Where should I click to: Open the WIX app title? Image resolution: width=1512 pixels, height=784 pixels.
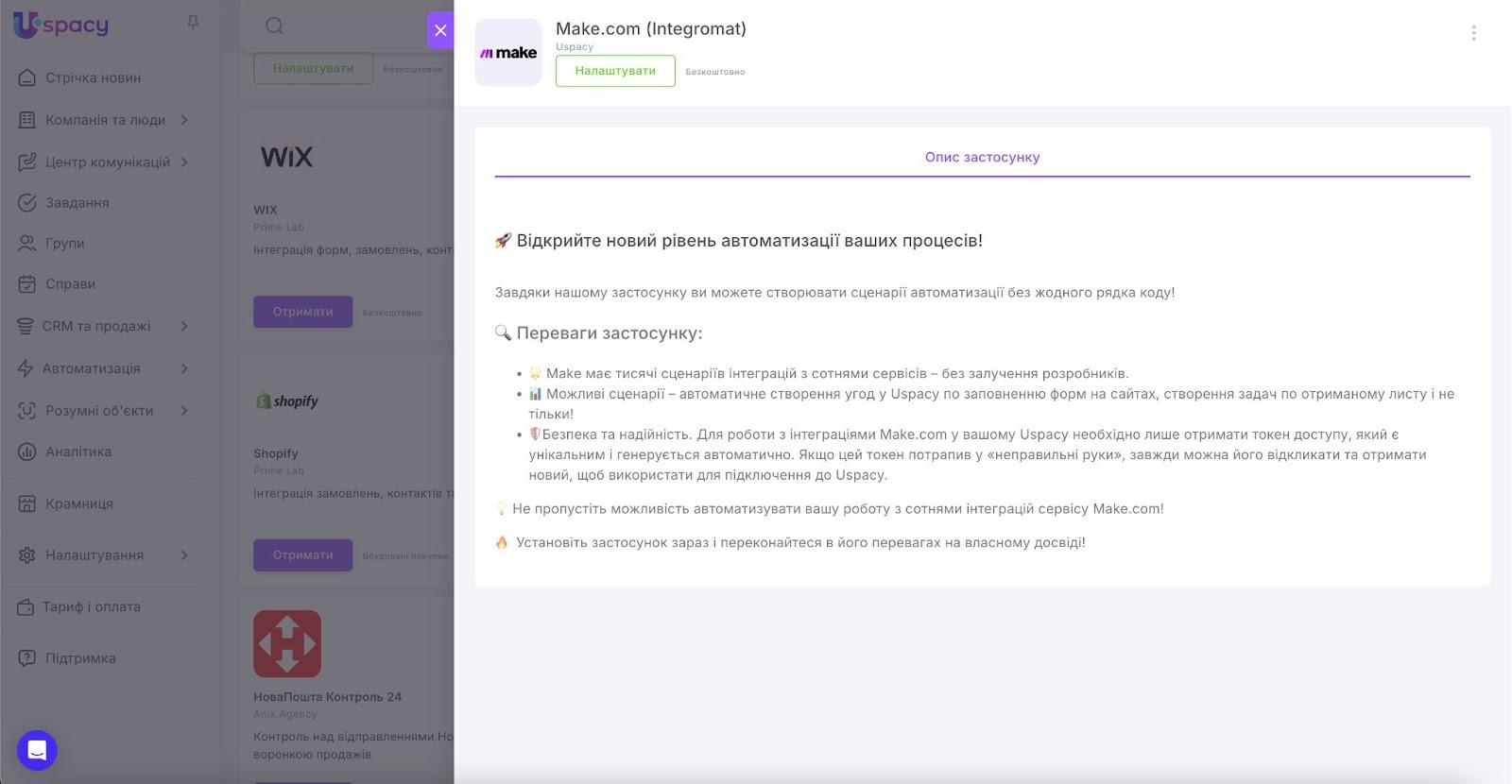(x=266, y=210)
